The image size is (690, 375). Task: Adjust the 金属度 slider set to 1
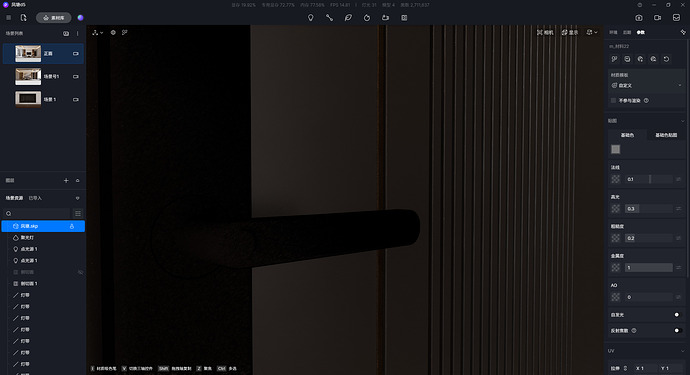tap(649, 268)
